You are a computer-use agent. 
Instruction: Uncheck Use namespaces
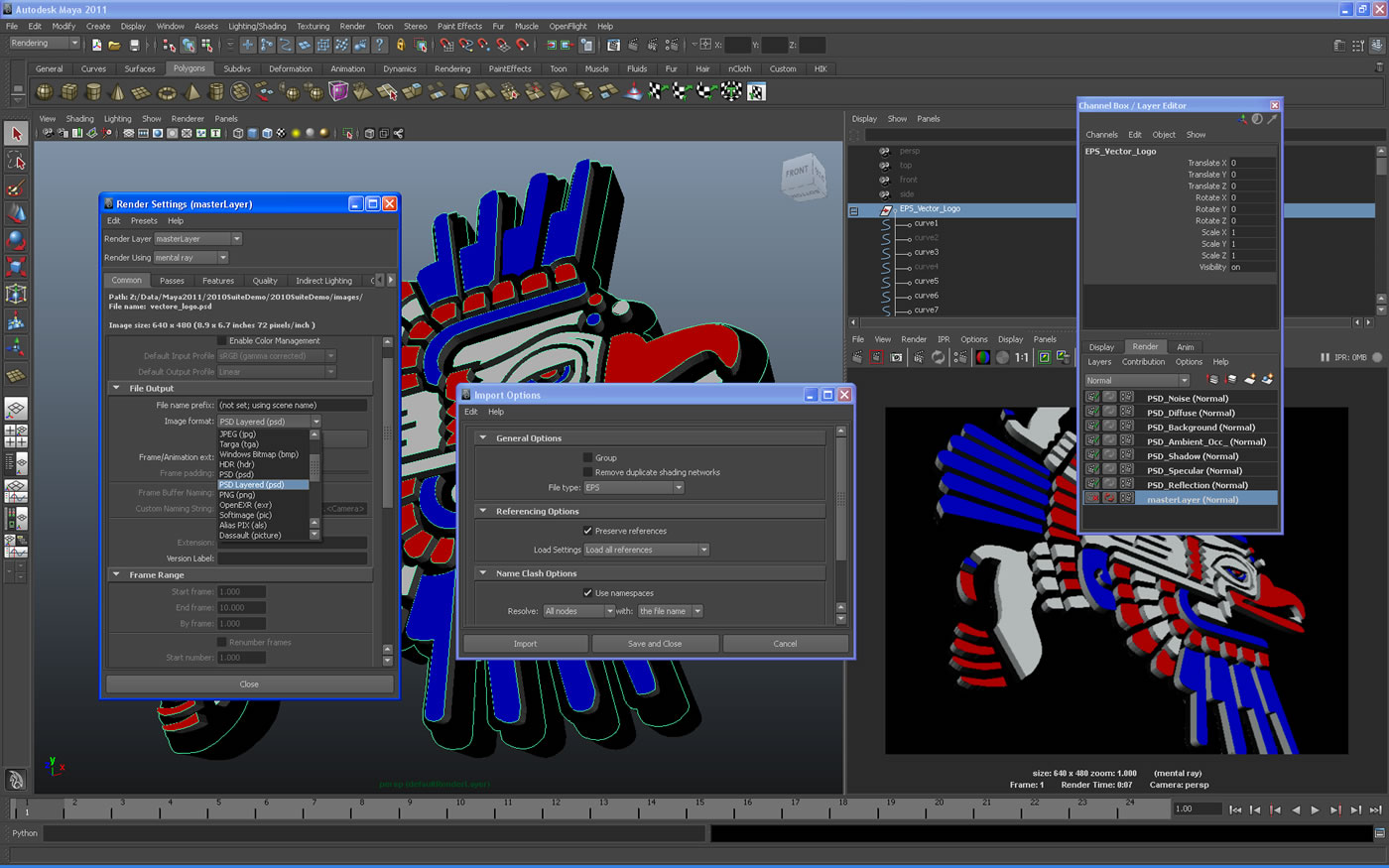coord(587,592)
